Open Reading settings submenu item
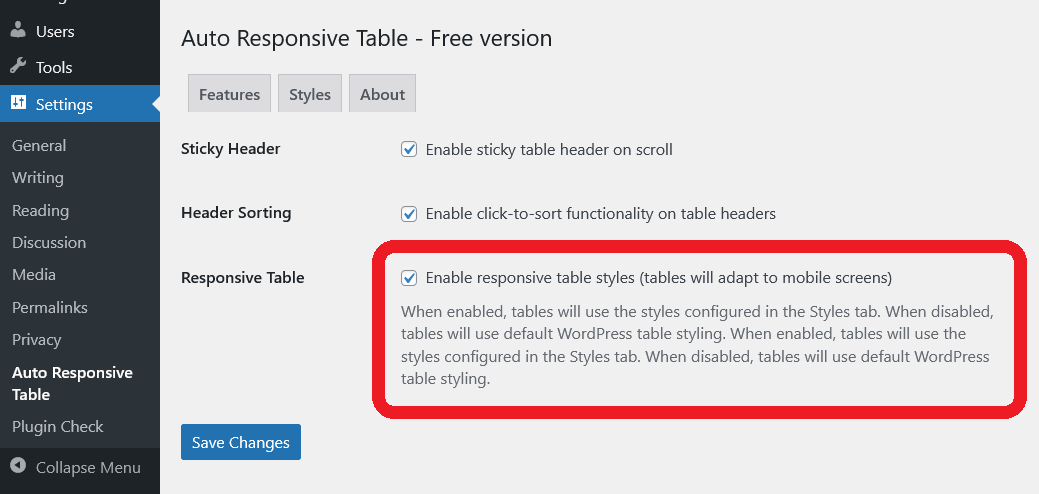 coord(40,210)
